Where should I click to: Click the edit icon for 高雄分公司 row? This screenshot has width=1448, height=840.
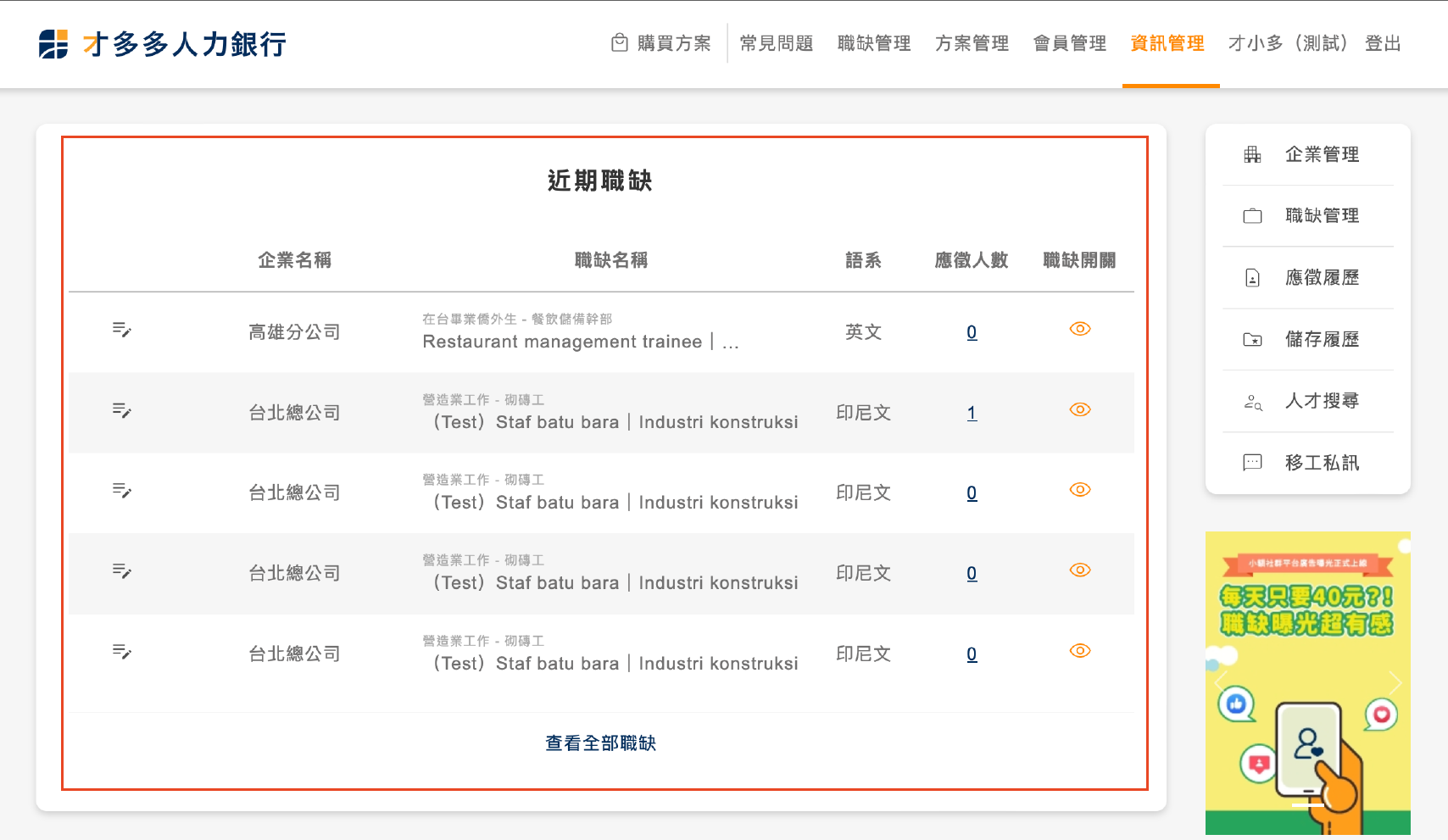pyautogui.click(x=122, y=330)
